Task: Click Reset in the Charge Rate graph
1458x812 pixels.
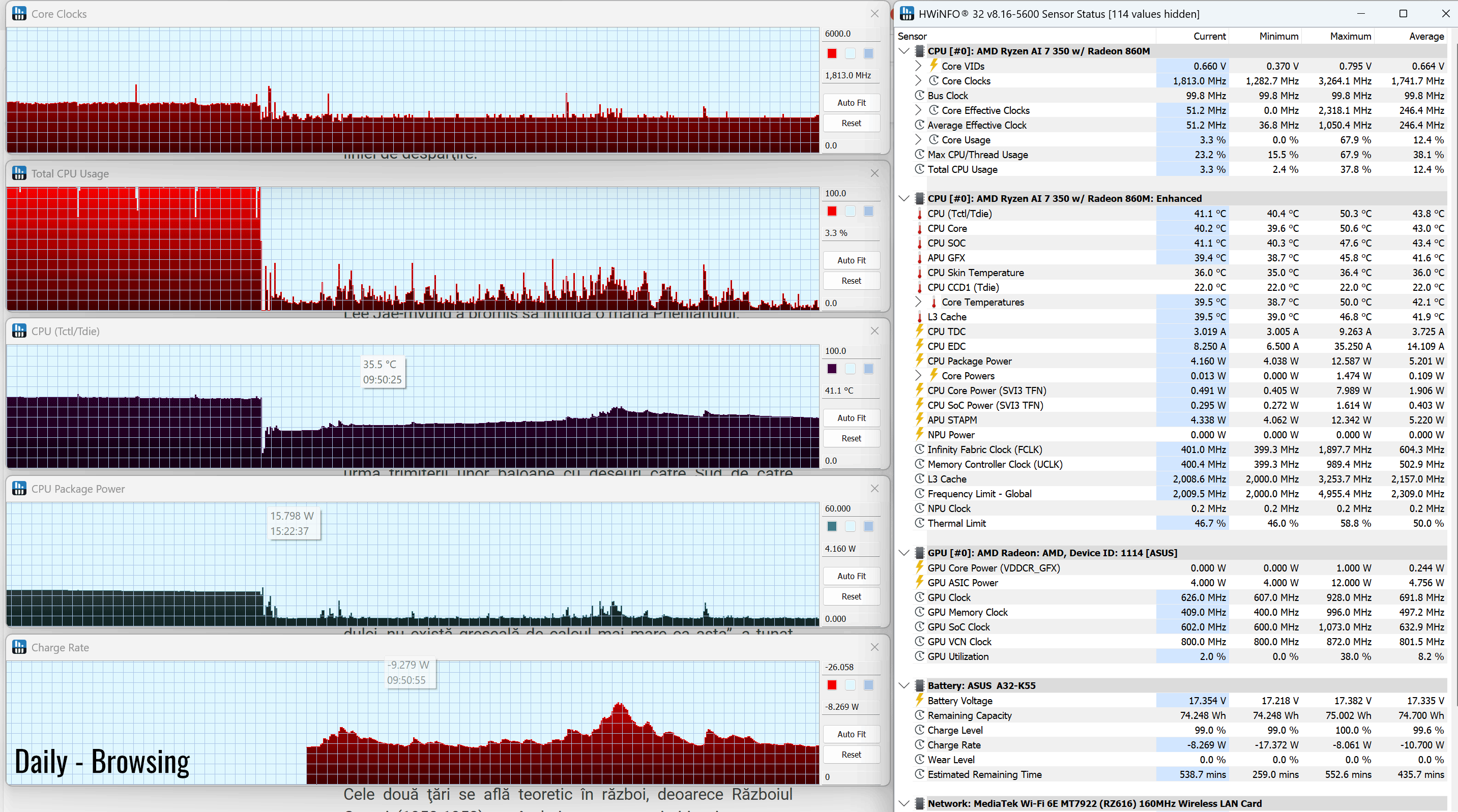Action: (x=851, y=754)
